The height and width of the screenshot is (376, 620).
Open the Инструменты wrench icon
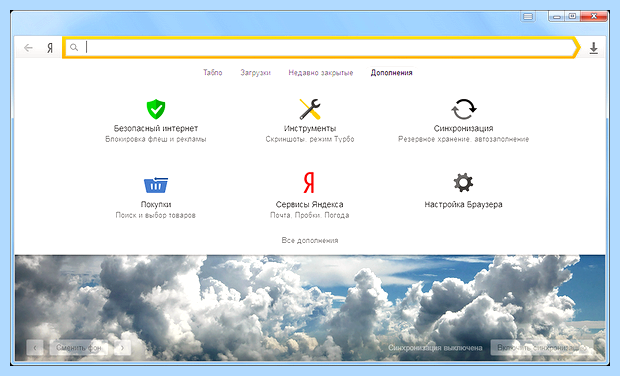click(310, 109)
